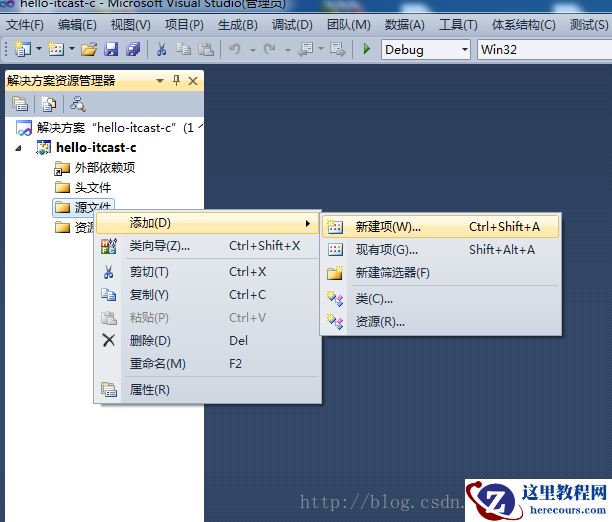Open the 编辑(E) menu
This screenshot has height=522, width=612.
pyautogui.click(x=77, y=25)
